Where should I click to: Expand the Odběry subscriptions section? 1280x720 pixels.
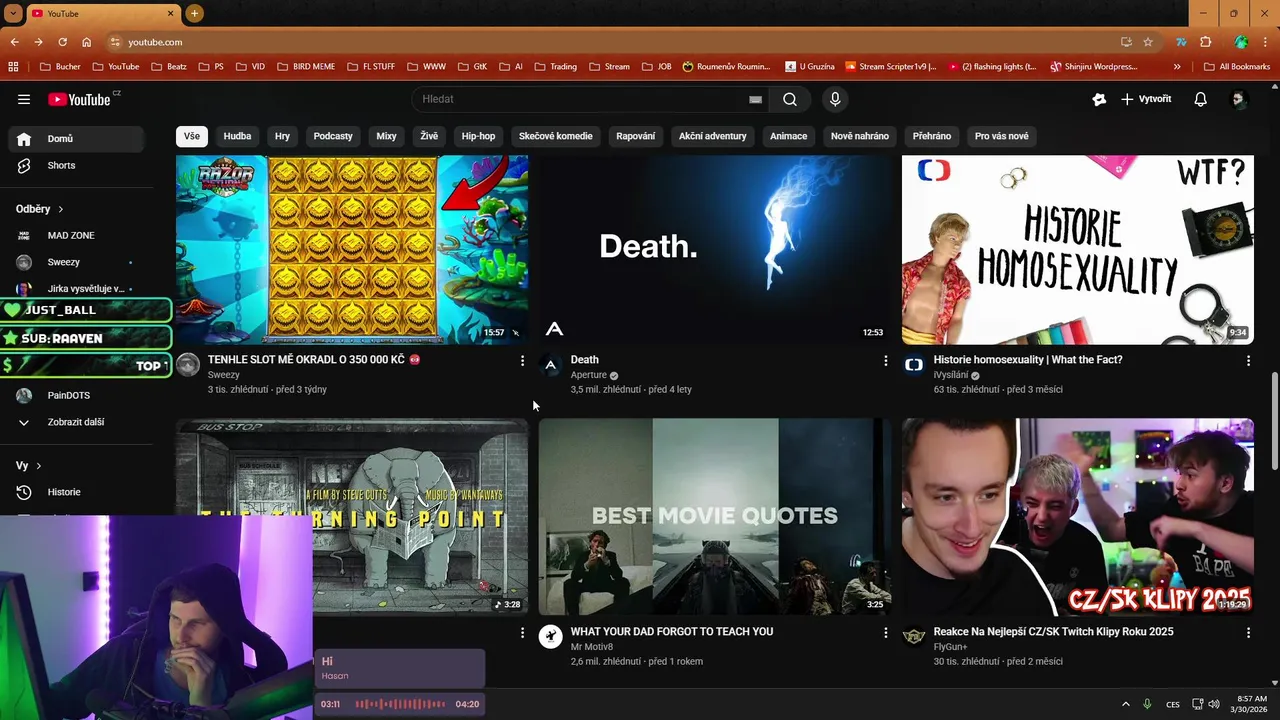click(x=40, y=209)
